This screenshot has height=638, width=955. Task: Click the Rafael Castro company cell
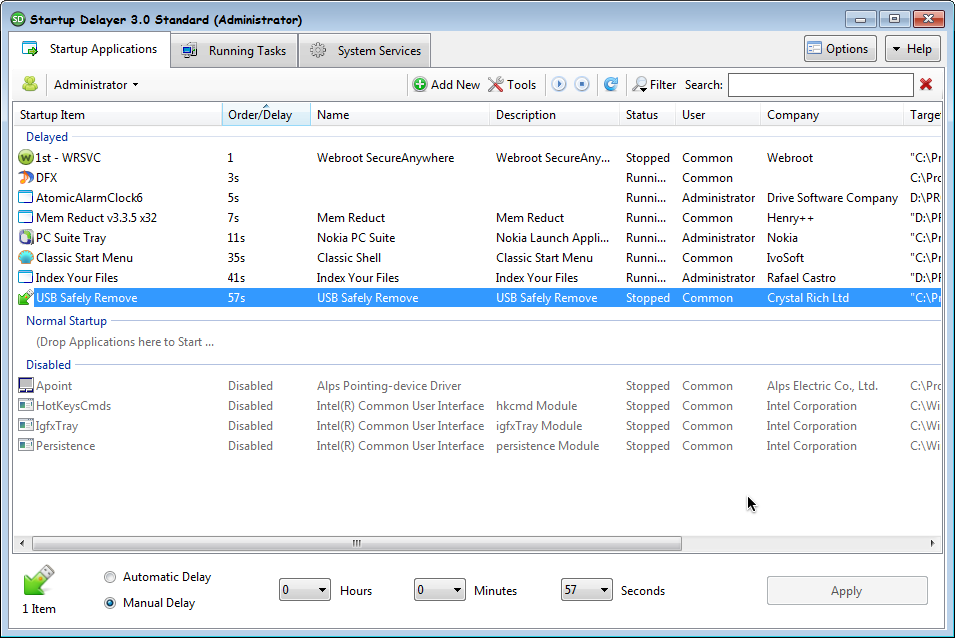point(801,278)
